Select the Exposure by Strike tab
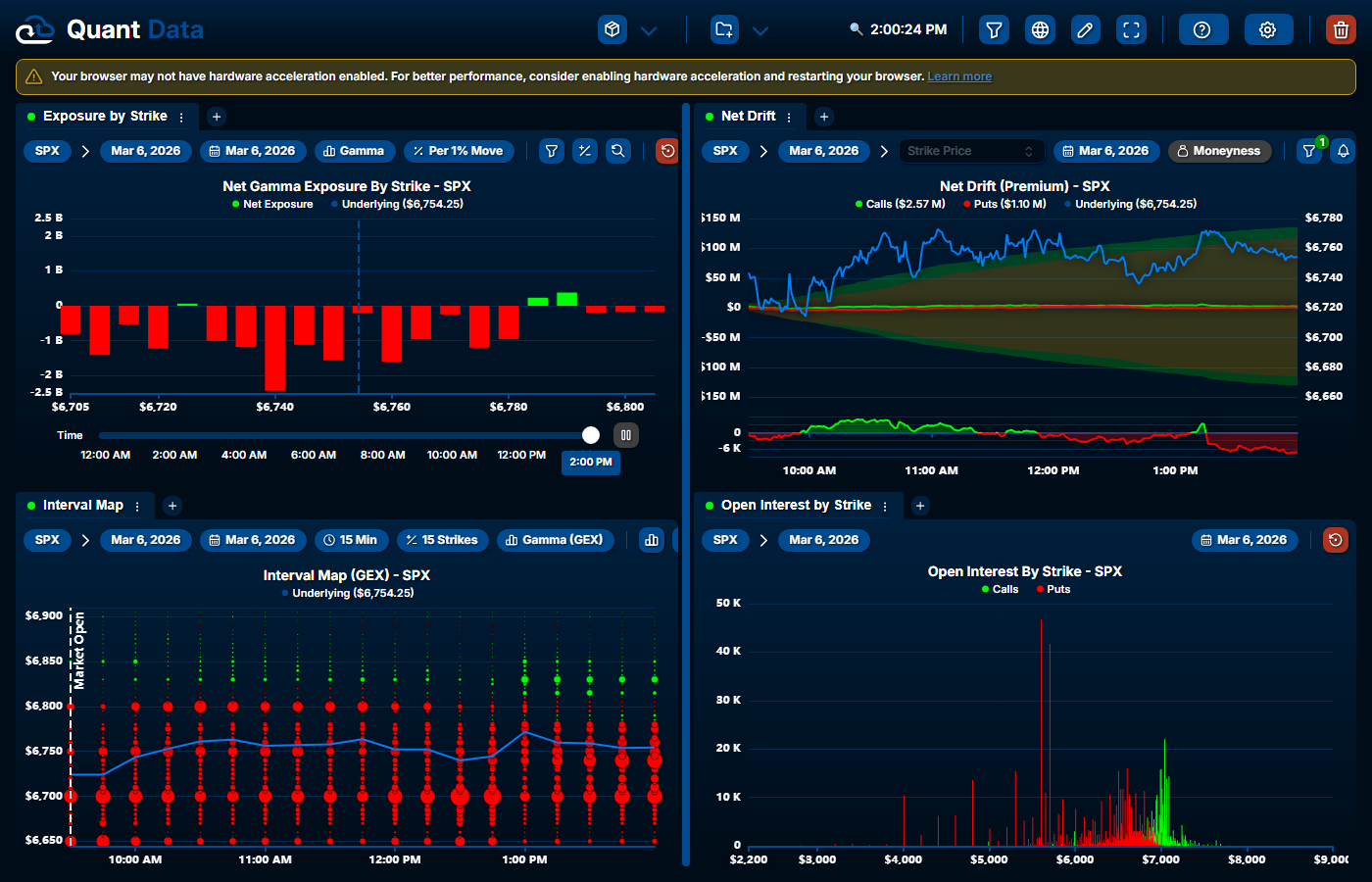 pyautogui.click(x=104, y=116)
